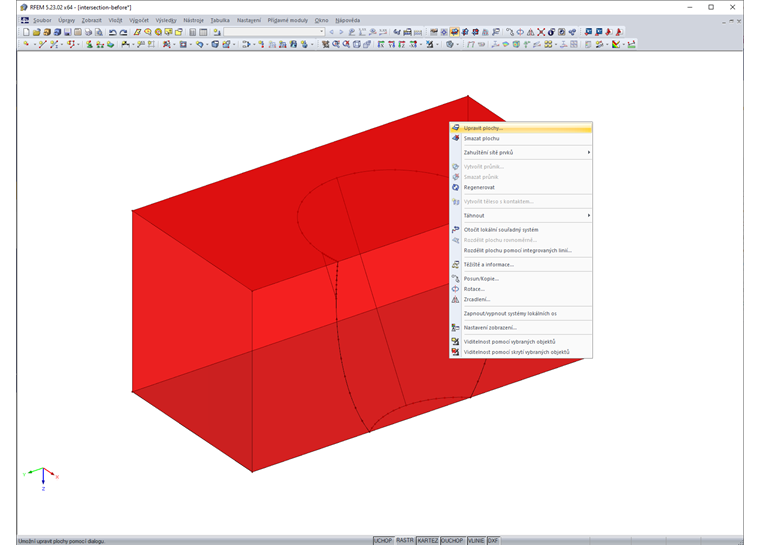Open the Soubor menu
This screenshot has height=545, width=760.
click(42, 20)
